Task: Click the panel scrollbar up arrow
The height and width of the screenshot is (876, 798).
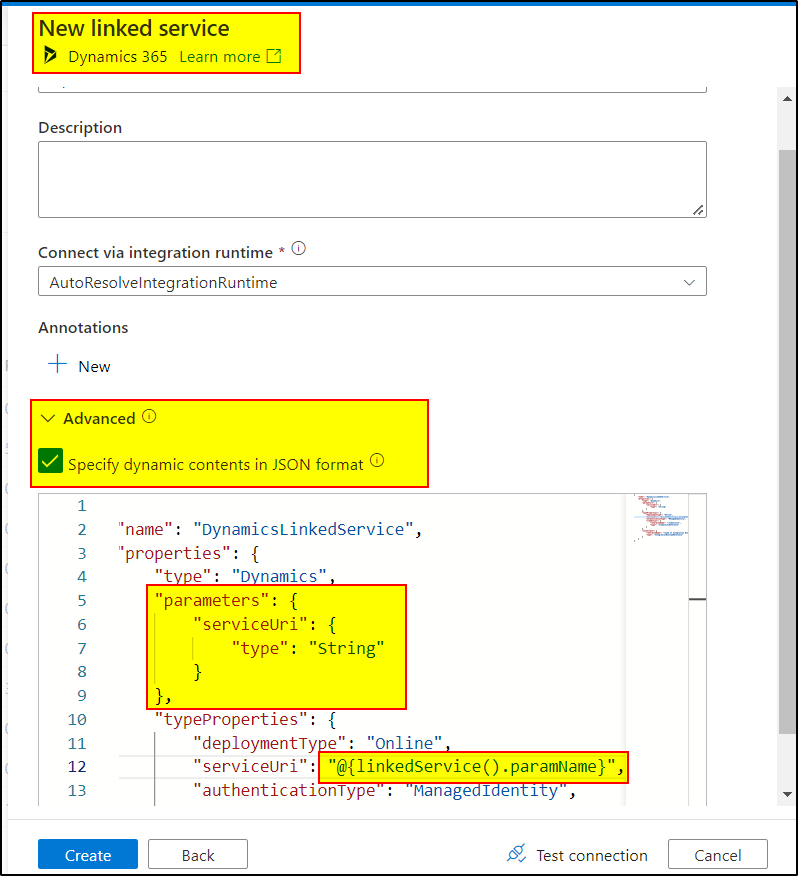Action: click(x=787, y=99)
